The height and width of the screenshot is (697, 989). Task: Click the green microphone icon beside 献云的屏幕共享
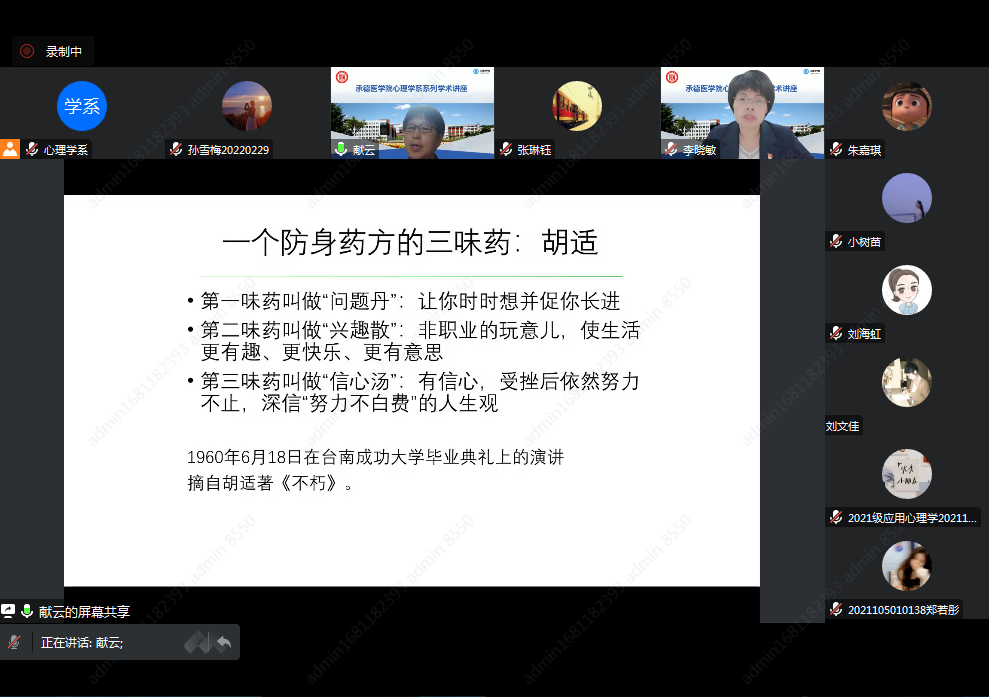[x=27, y=611]
